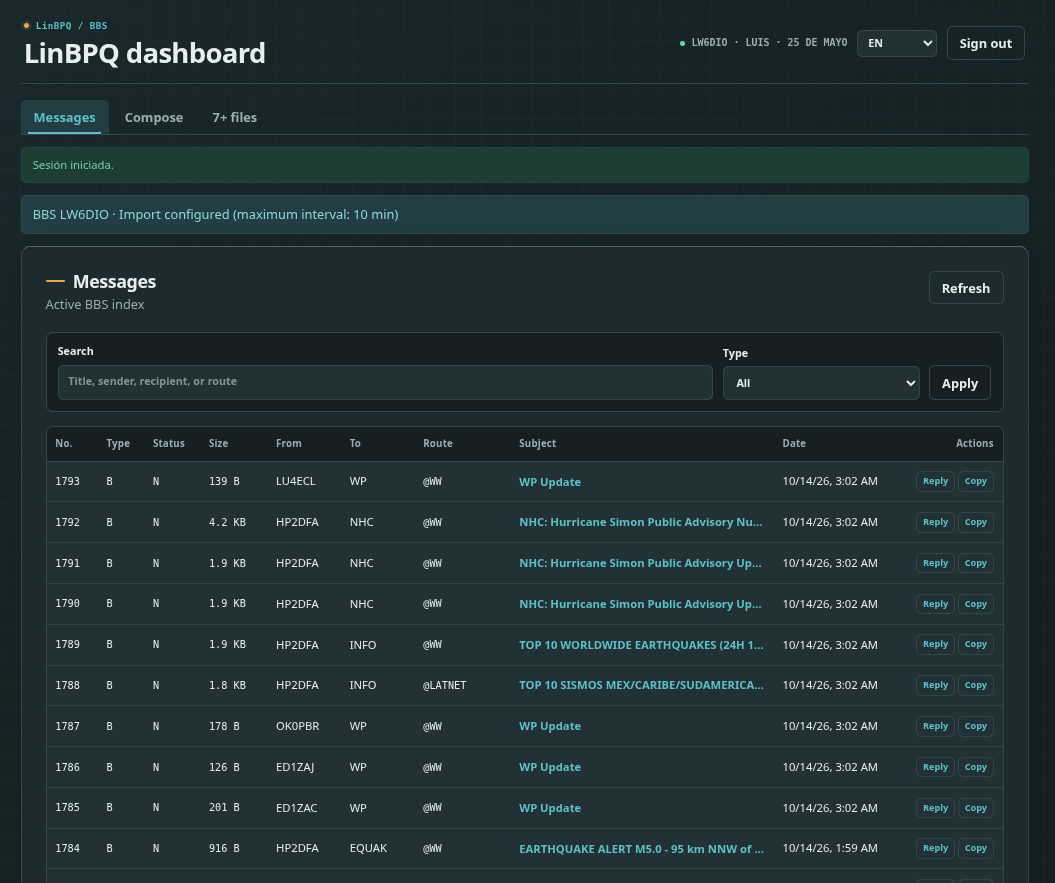Click the EQUAK recipient cell
The width and height of the screenshot is (1055, 883).
coord(368,849)
